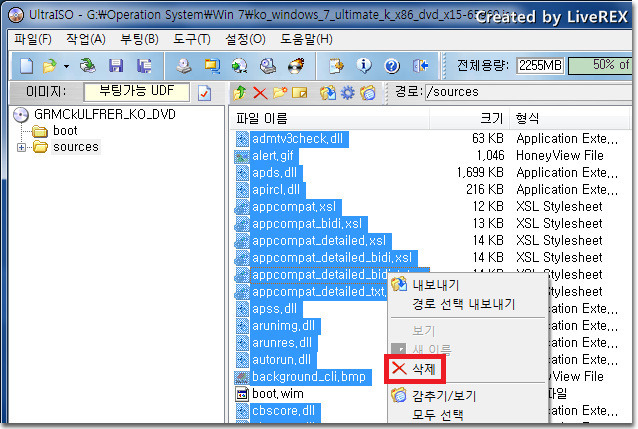Choose 삭제 in the context menu
Viewport: 638px width, 429px height.
tap(415, 369)
